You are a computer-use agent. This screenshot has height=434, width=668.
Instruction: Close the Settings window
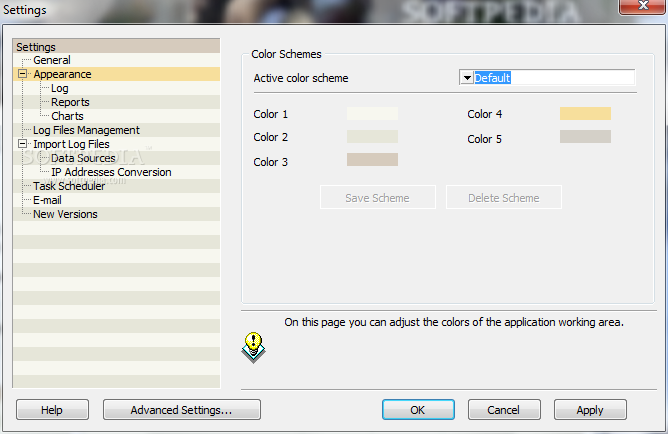click(642, 6)
